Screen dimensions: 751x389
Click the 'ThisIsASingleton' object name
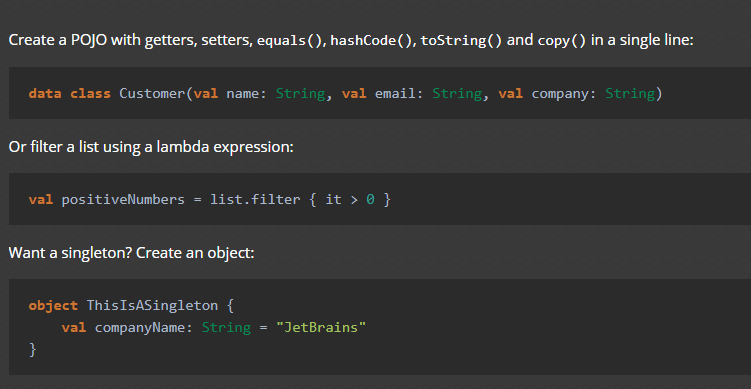pyautogui.click(x=152, y=306)
